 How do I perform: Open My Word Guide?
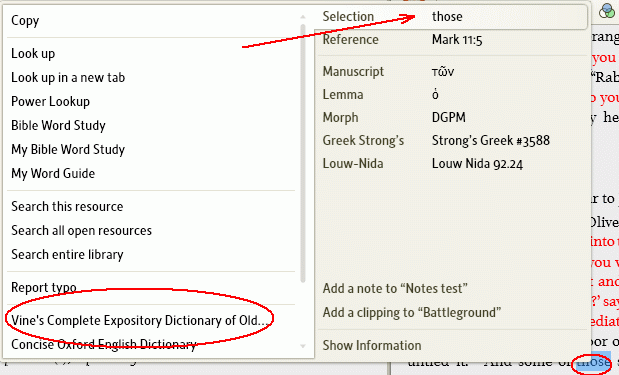[53, 173]
